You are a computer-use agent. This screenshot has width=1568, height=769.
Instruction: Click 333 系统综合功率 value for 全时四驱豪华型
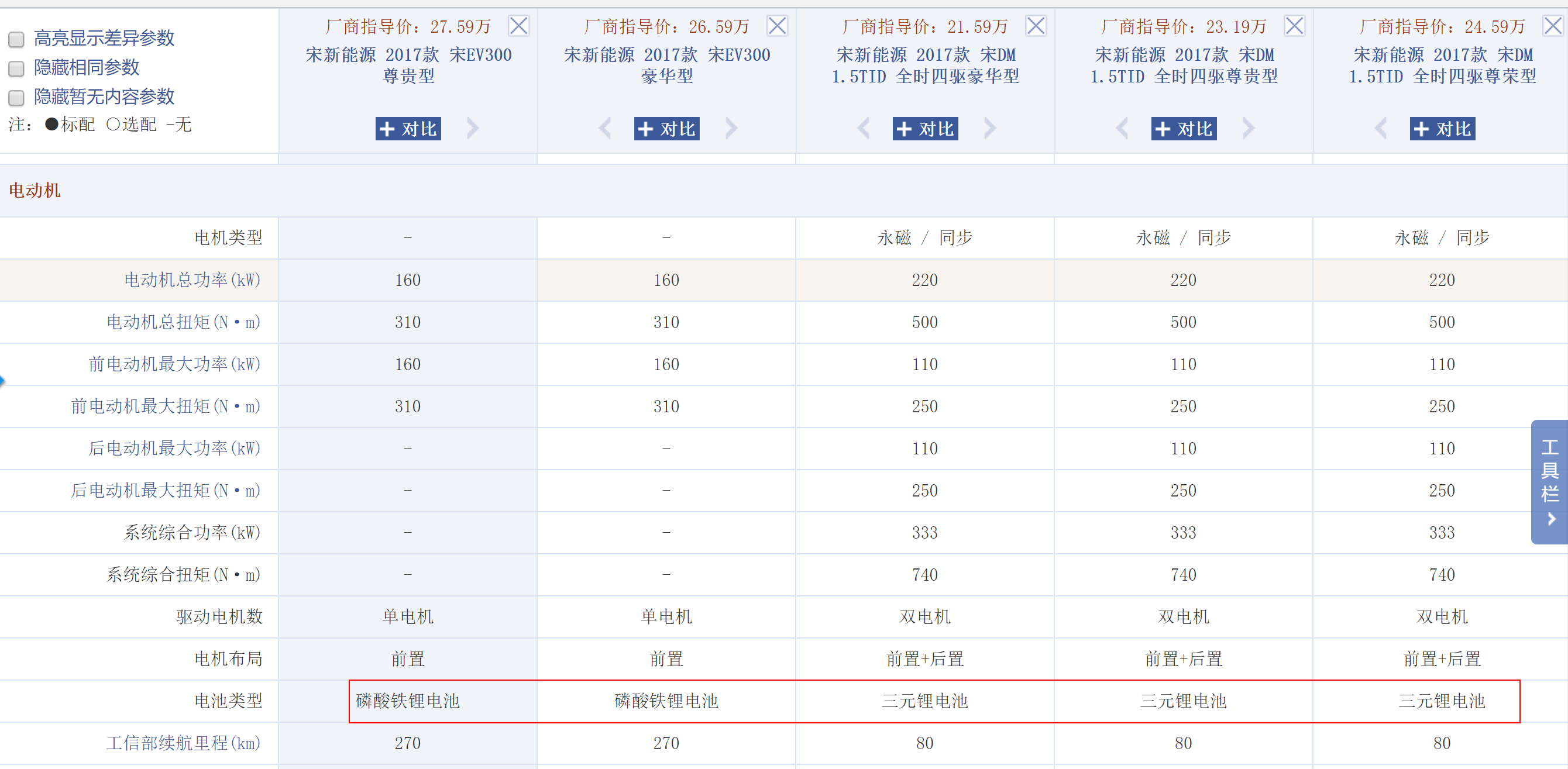[x=925, y=532]
